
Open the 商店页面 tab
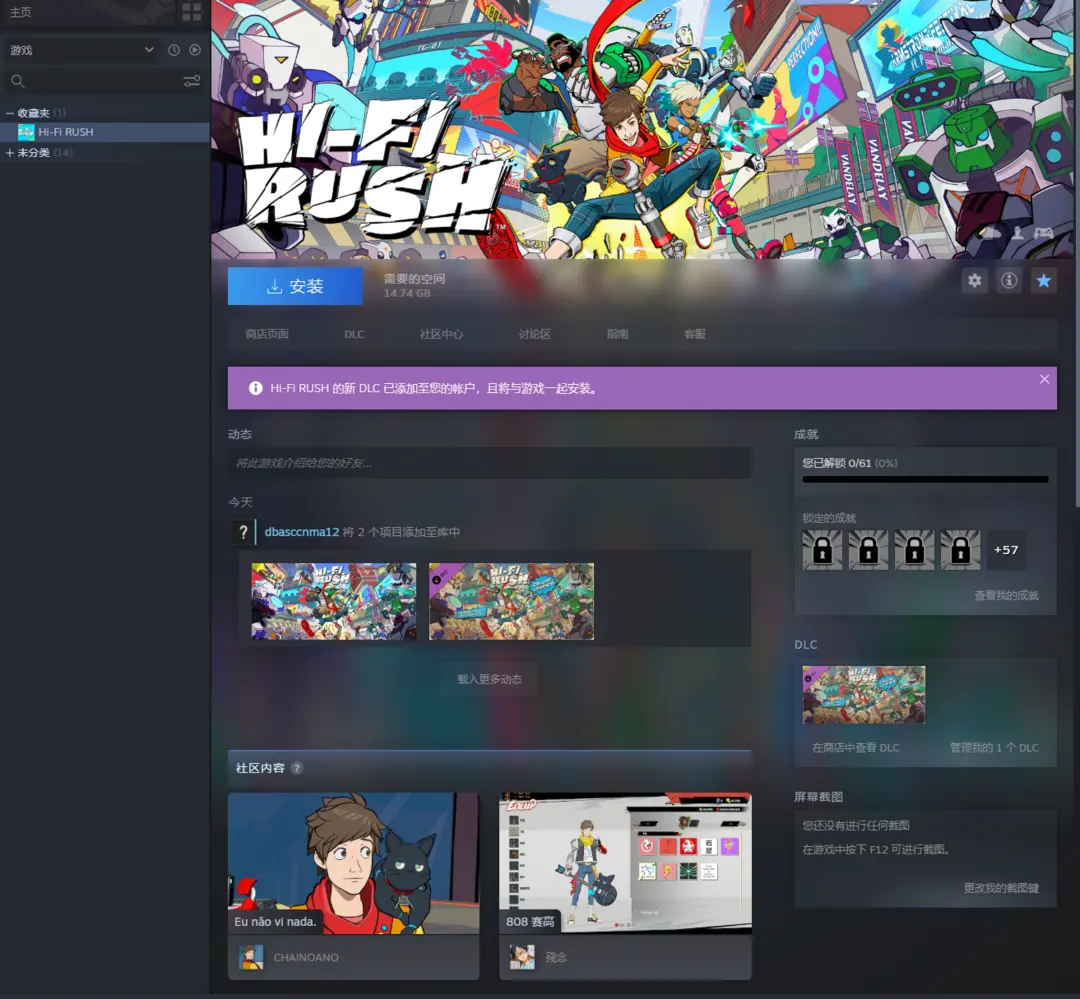267,334
